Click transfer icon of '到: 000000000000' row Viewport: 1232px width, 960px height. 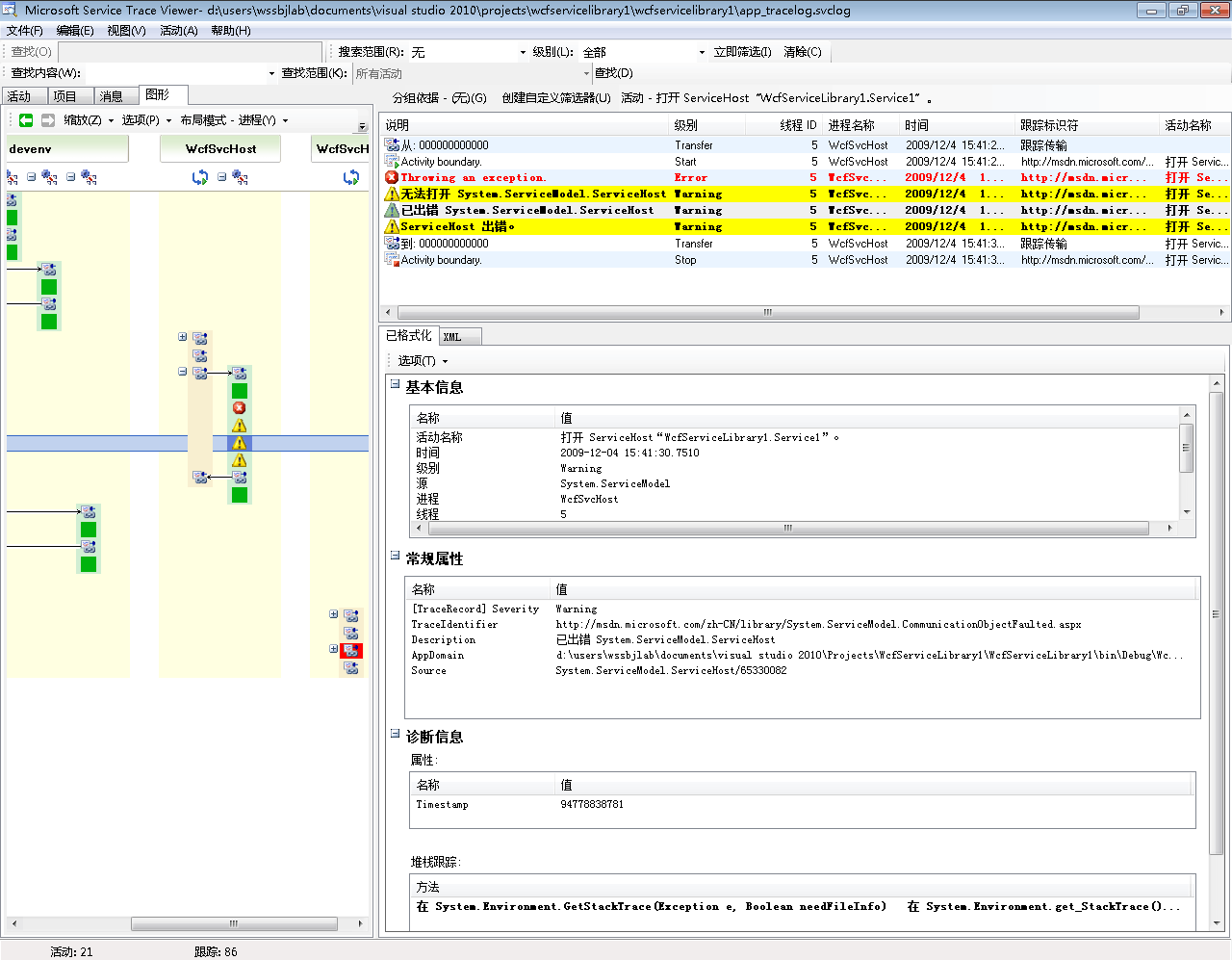[x=392, y=243]
